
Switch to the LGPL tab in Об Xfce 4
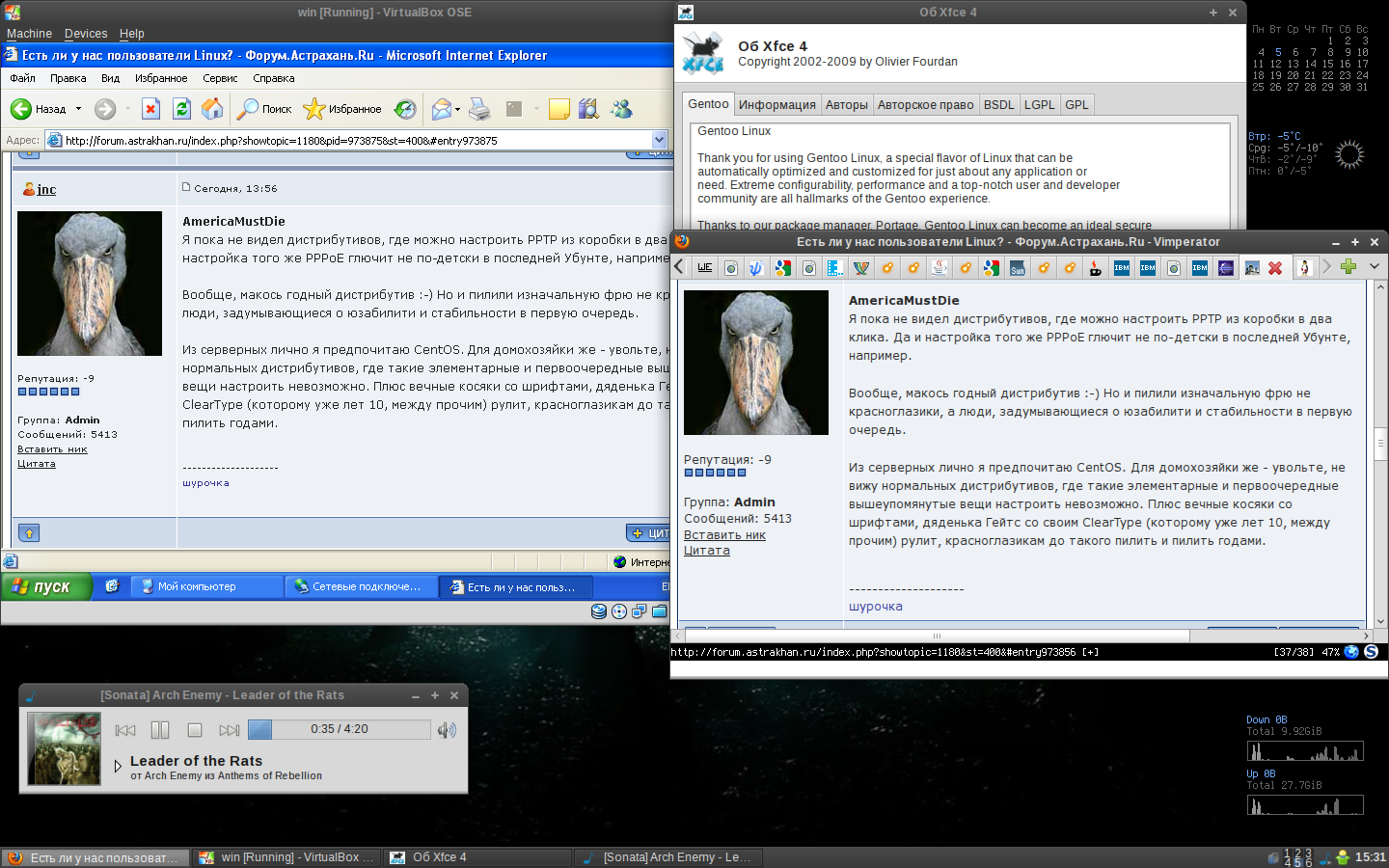point(1040,105)
